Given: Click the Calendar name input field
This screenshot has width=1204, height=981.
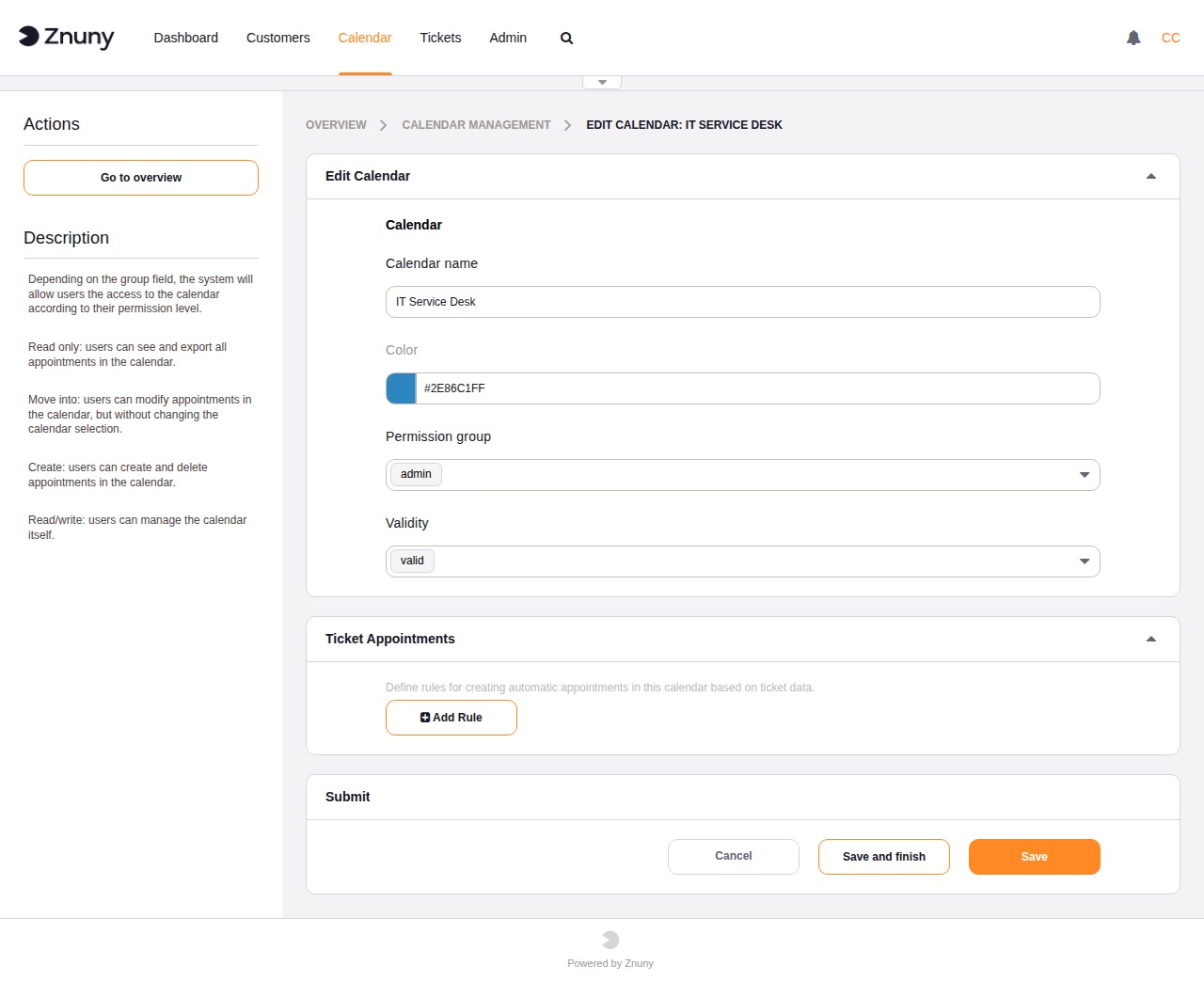Looking at the screenshot, I should point(743,302).
